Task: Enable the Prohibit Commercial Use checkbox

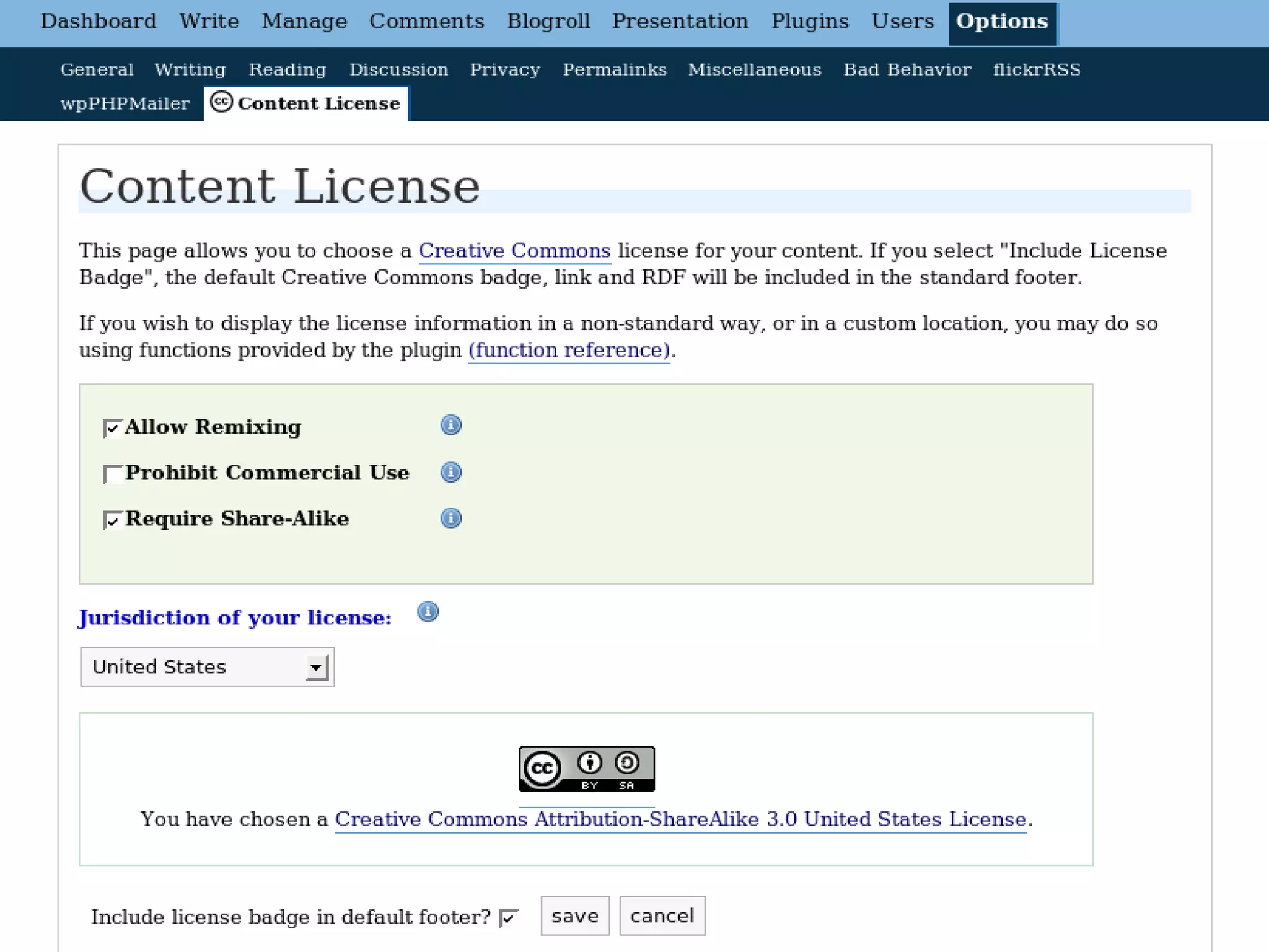Action: 113,474
